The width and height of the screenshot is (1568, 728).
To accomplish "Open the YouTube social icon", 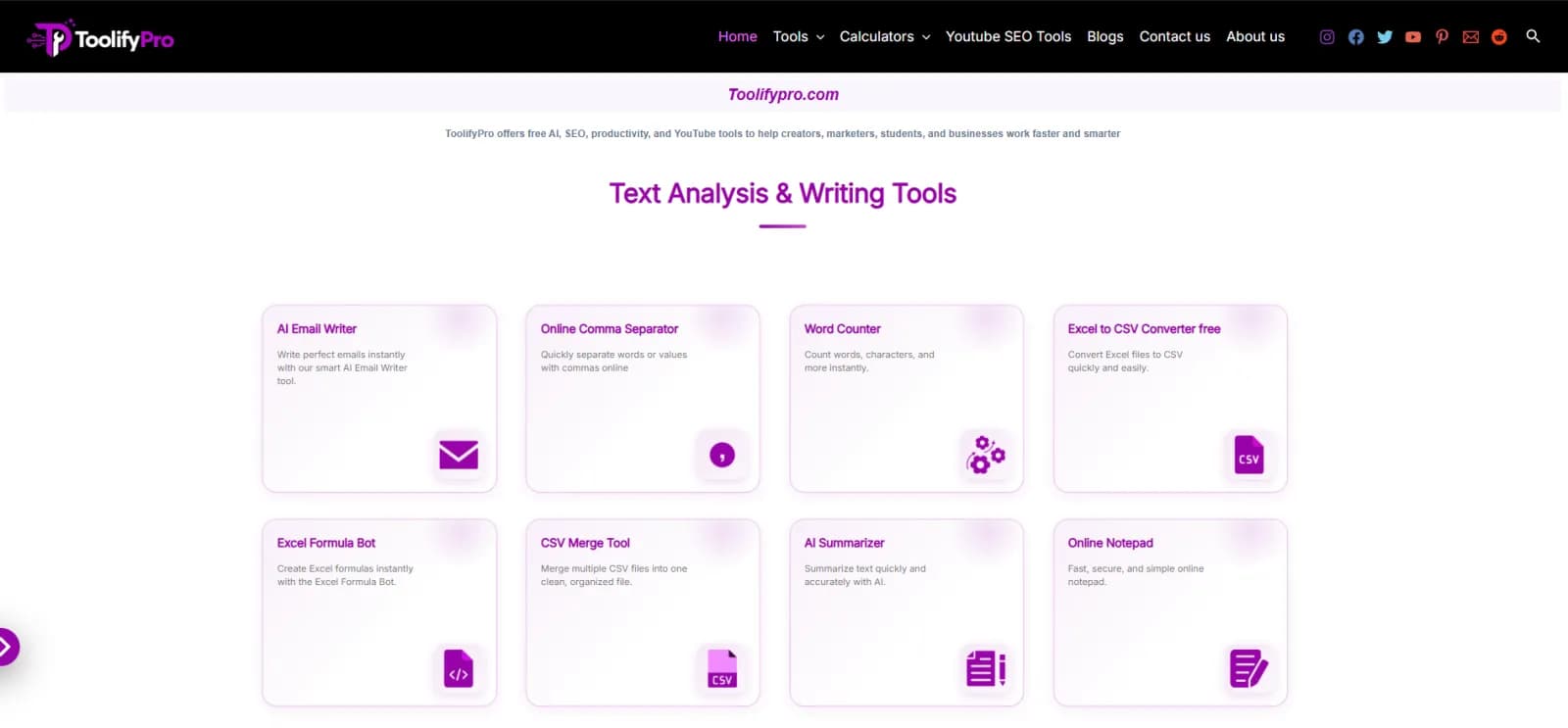I will point(1413,37).
